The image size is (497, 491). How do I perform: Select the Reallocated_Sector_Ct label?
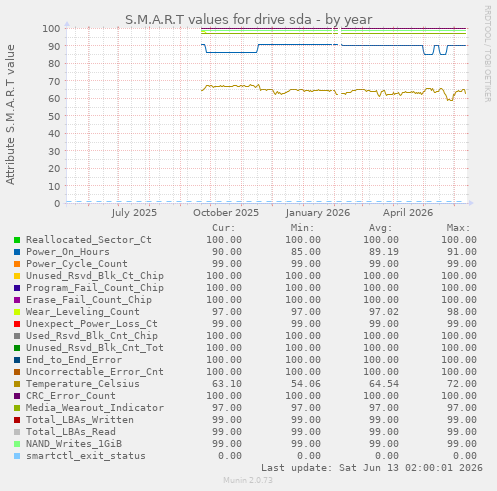coord(89,240)
